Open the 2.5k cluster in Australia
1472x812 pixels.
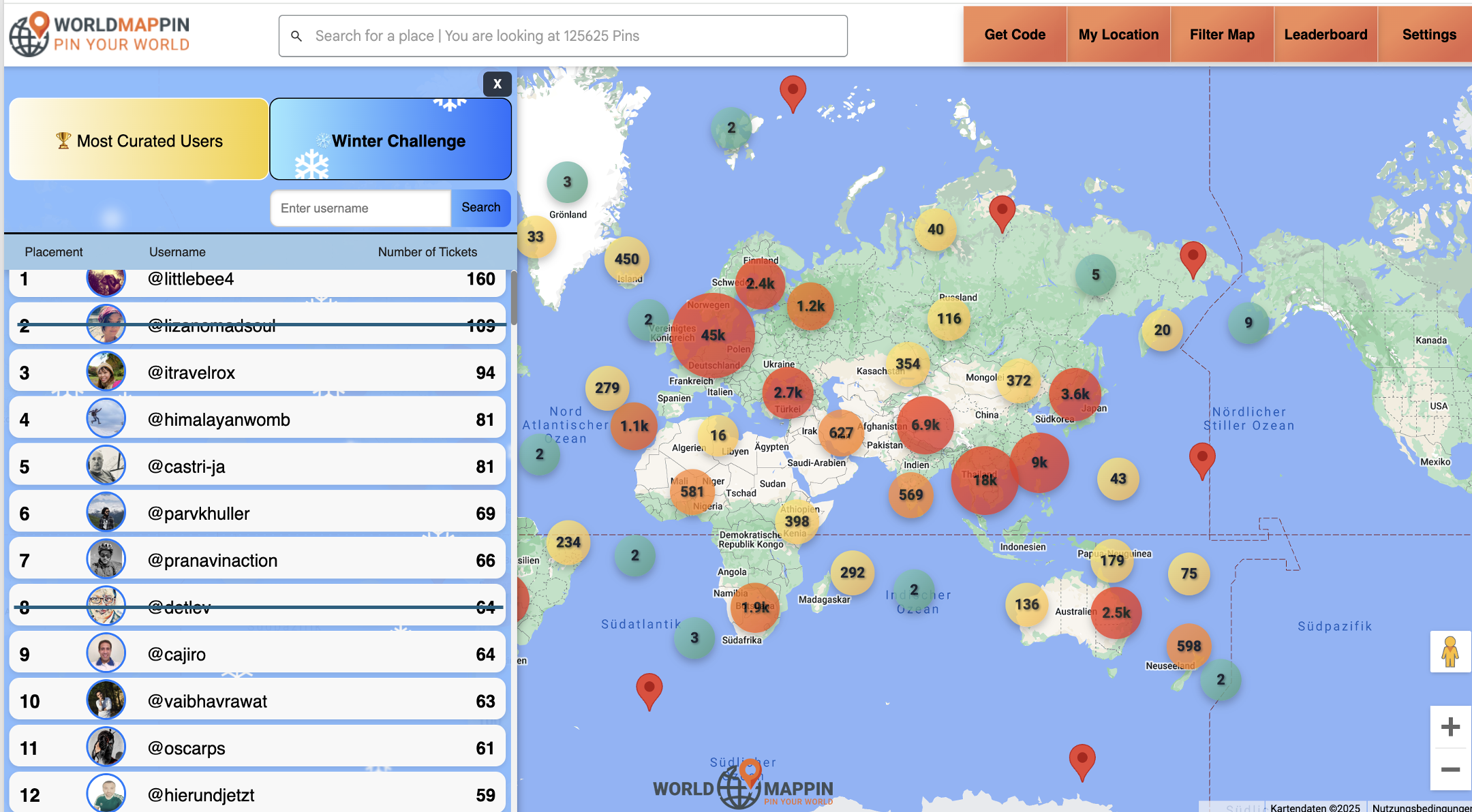point(1116,612)
